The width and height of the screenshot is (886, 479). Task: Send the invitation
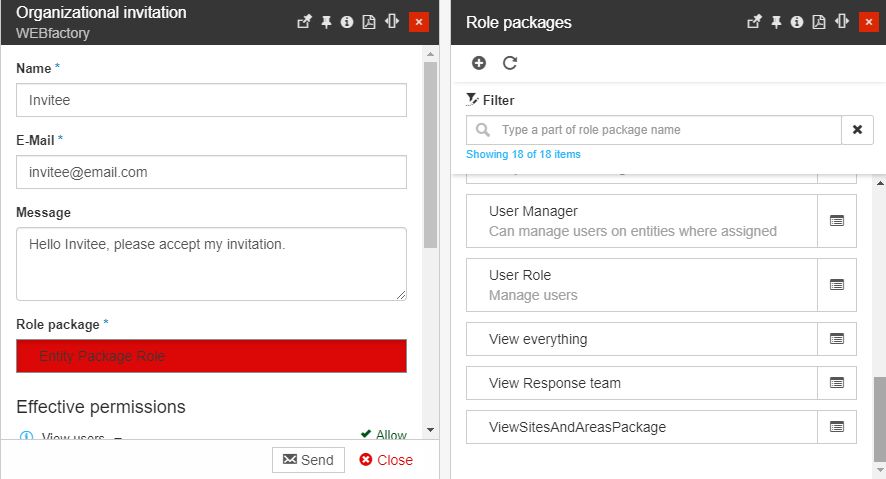[308, 460]
